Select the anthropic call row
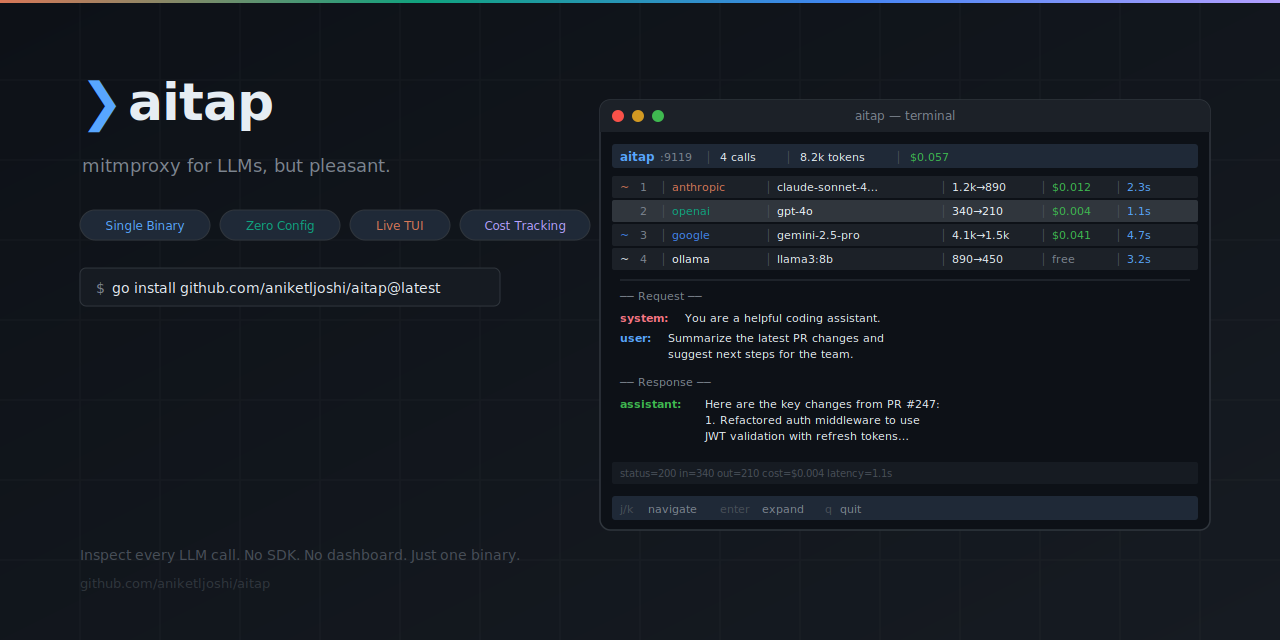This screenshot has height=640, width=1280. click(x=905, y=187)
